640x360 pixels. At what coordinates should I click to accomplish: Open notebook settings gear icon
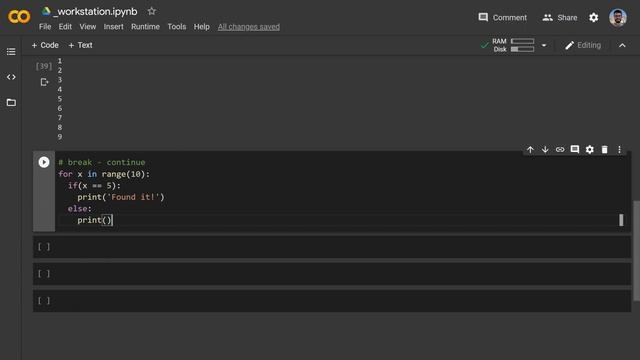593,18
